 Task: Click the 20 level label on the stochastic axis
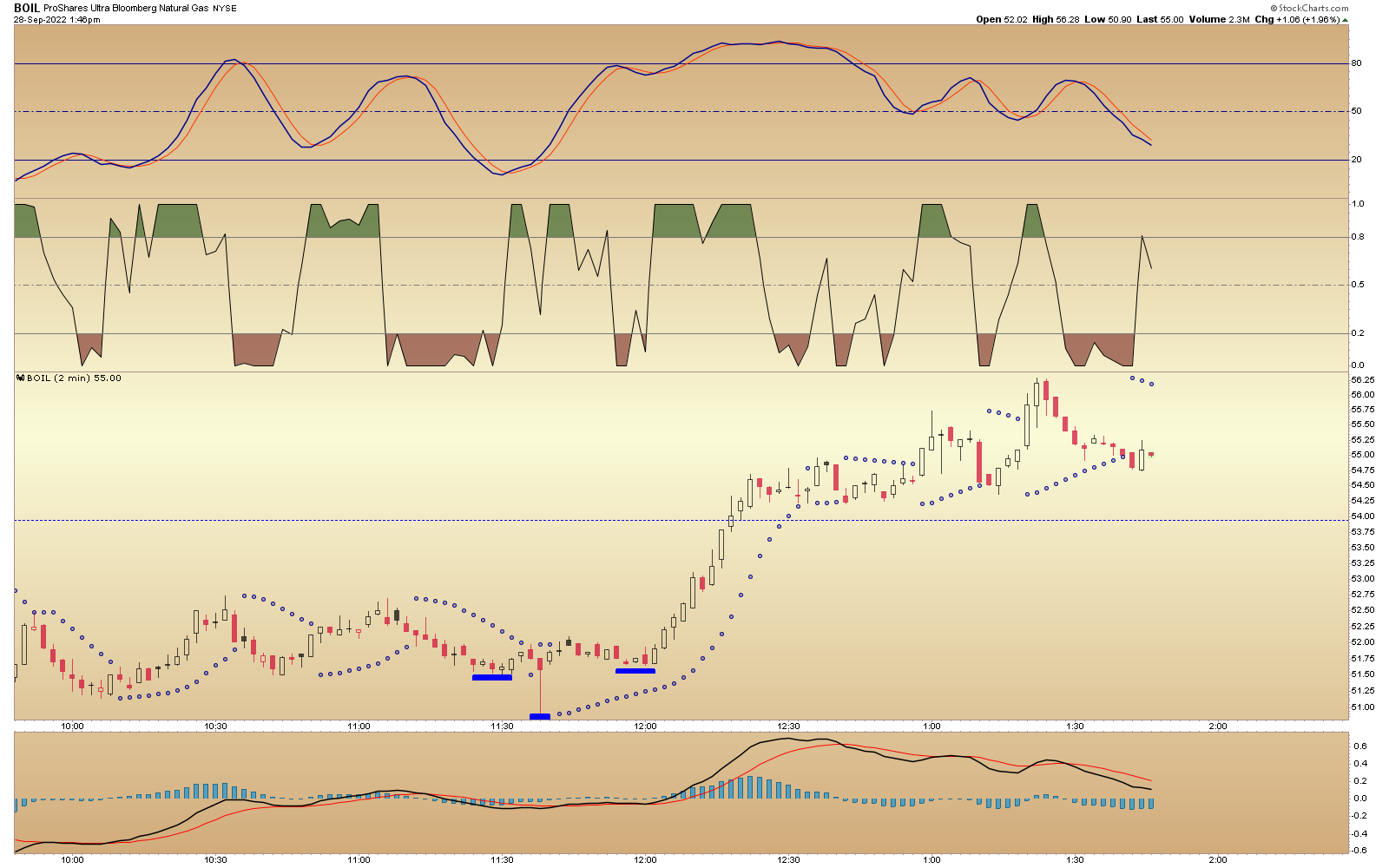[x=1357, y=160]
